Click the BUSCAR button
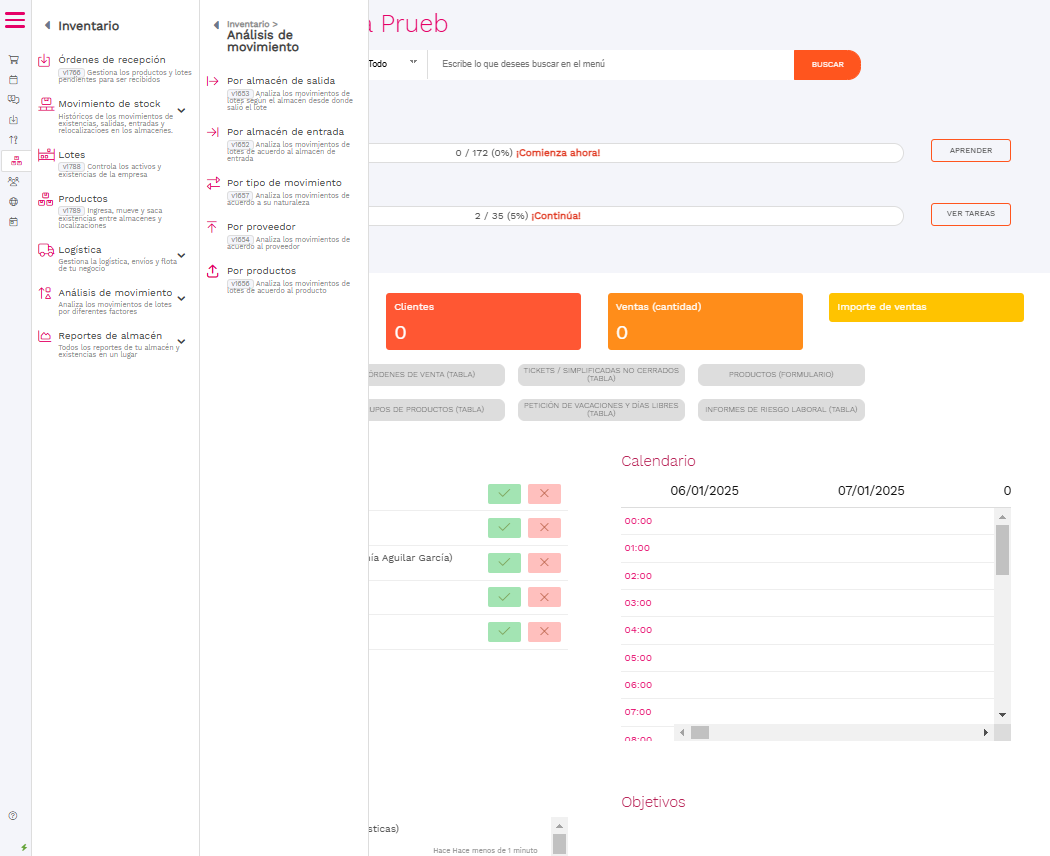Screen dimensions: 1050x856 pyautogui.click(x=827, y=65)
